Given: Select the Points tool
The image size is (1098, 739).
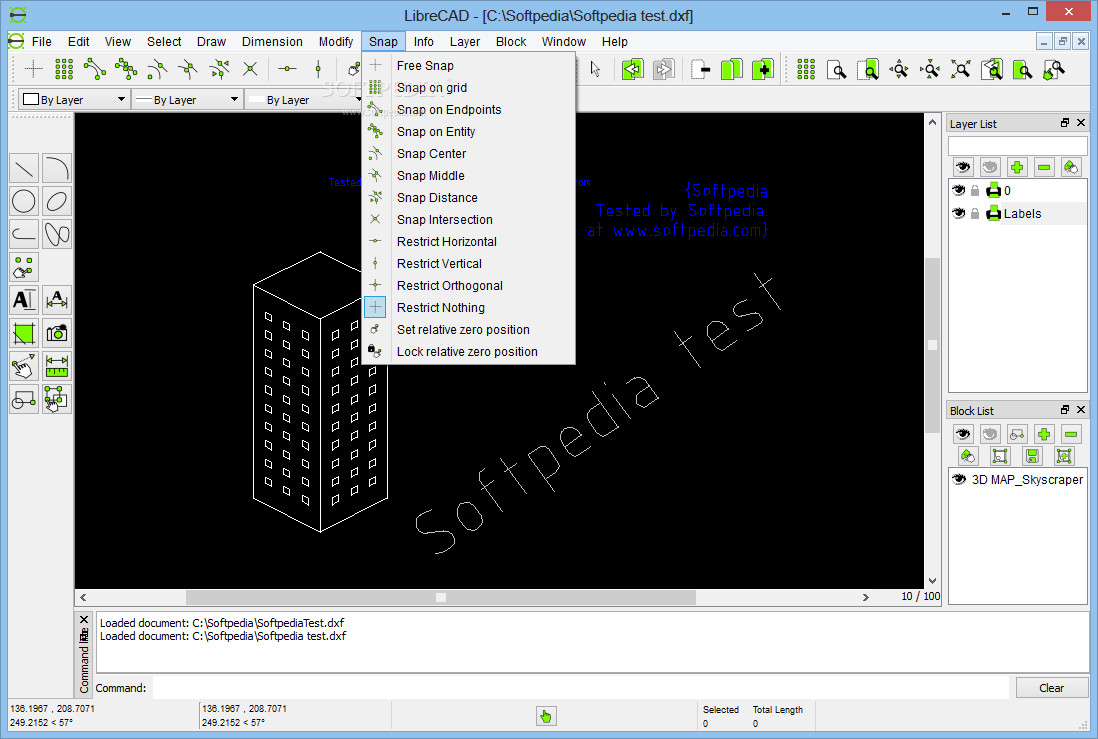Looking at the screenshot, I should (24, 268).
